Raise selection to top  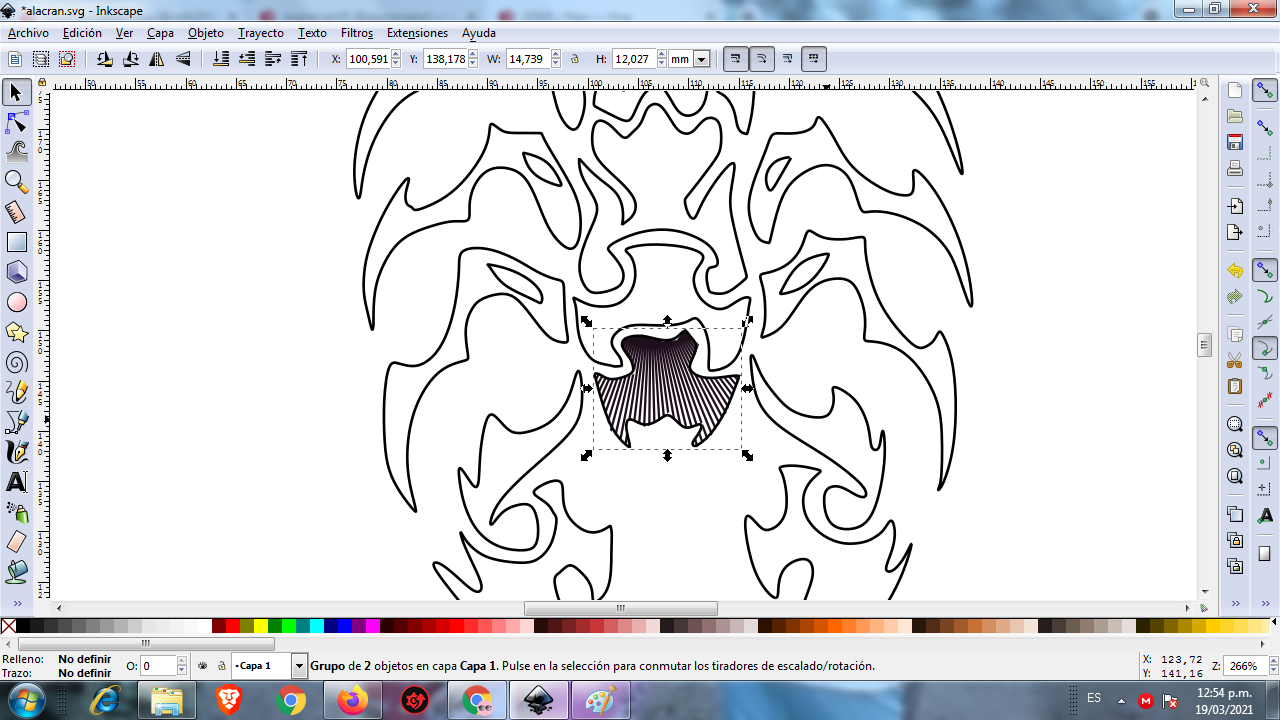298,59
